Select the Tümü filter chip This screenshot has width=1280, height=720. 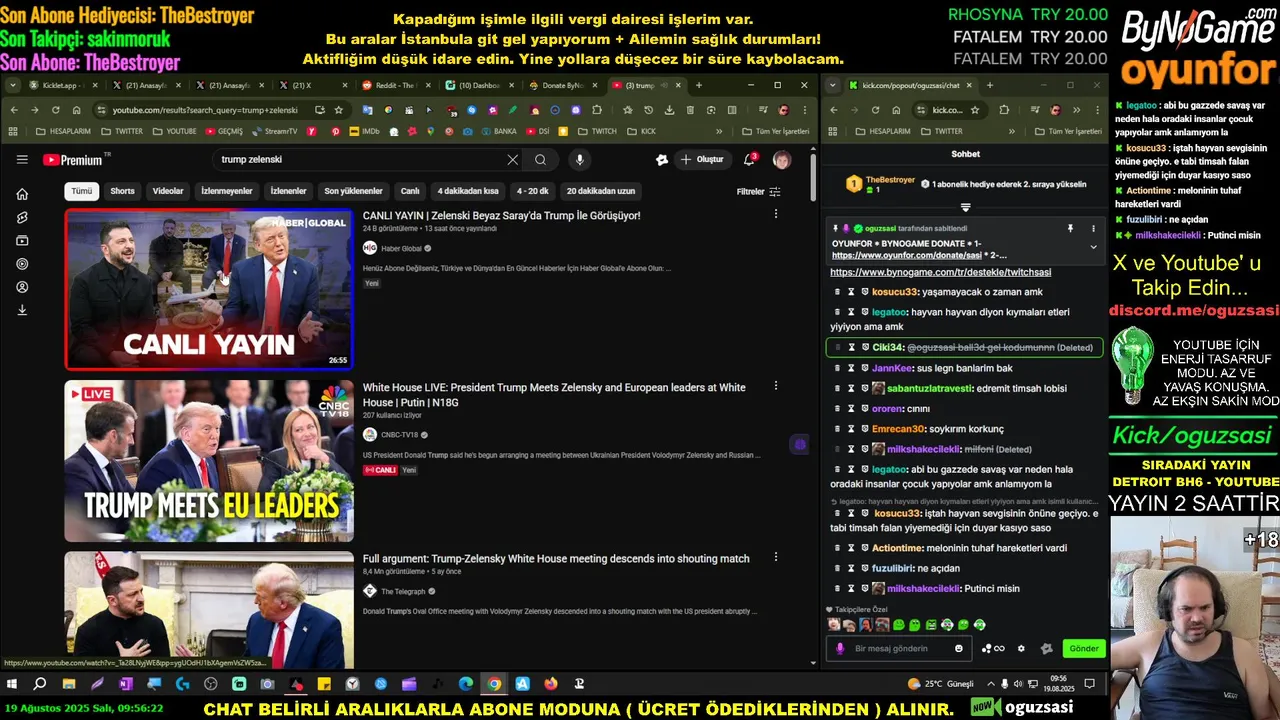click(82, 191)
